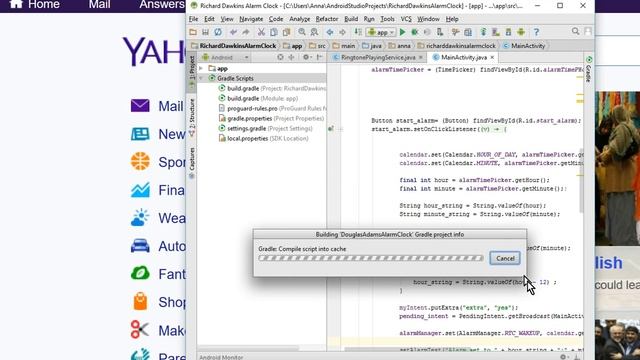
Task: Click the Gradle build progress bar
Action: [371, 258]
